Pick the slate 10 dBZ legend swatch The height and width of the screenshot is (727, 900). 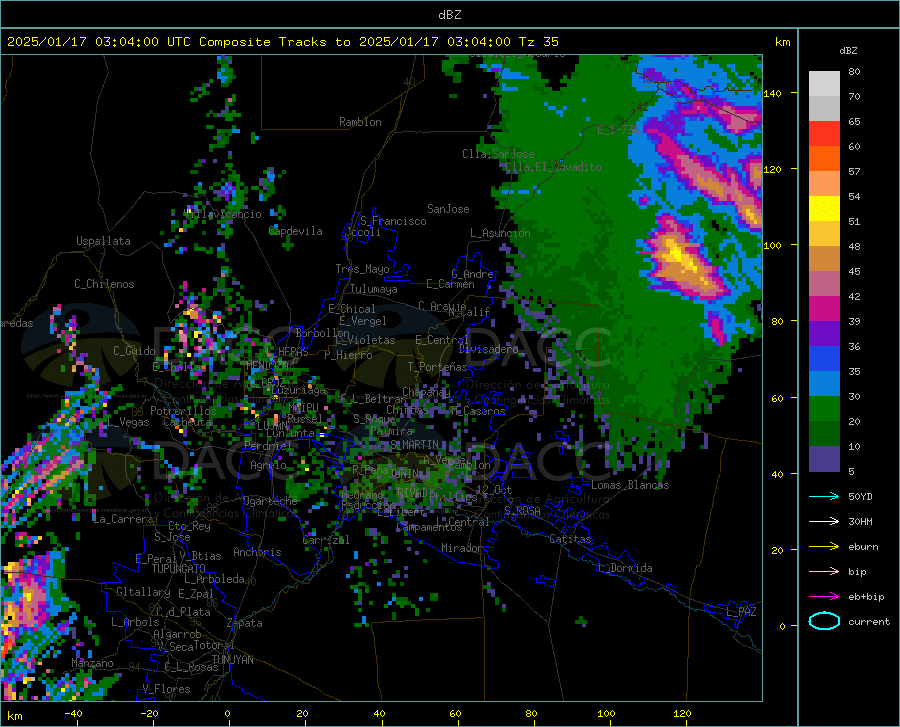click(824, 459)
